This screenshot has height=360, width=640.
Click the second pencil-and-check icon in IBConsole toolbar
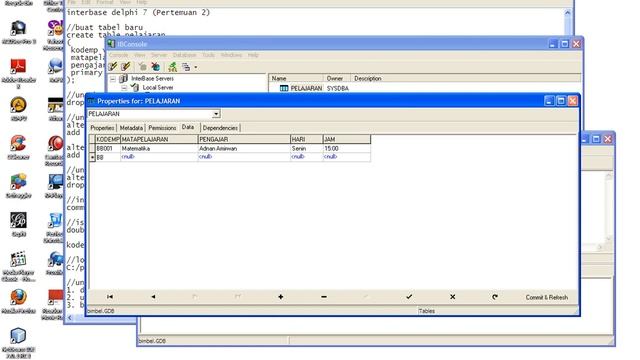[x=126, y=67]
